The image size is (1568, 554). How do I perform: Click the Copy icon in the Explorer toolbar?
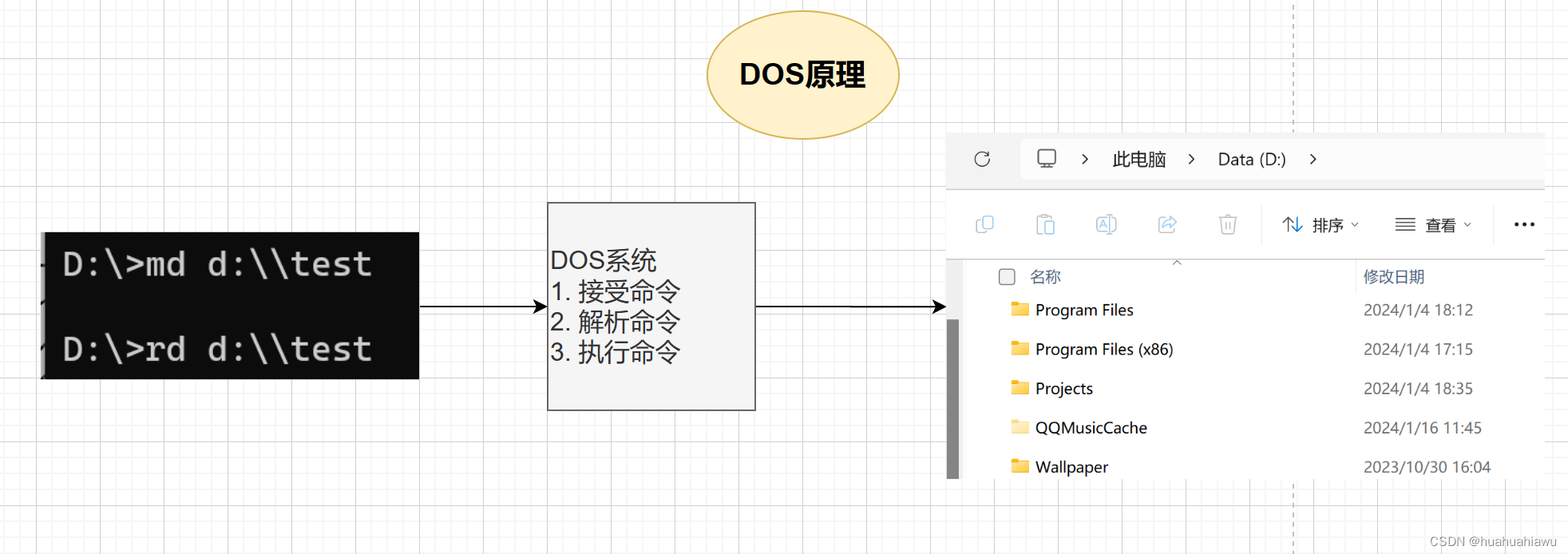(984, 224)
